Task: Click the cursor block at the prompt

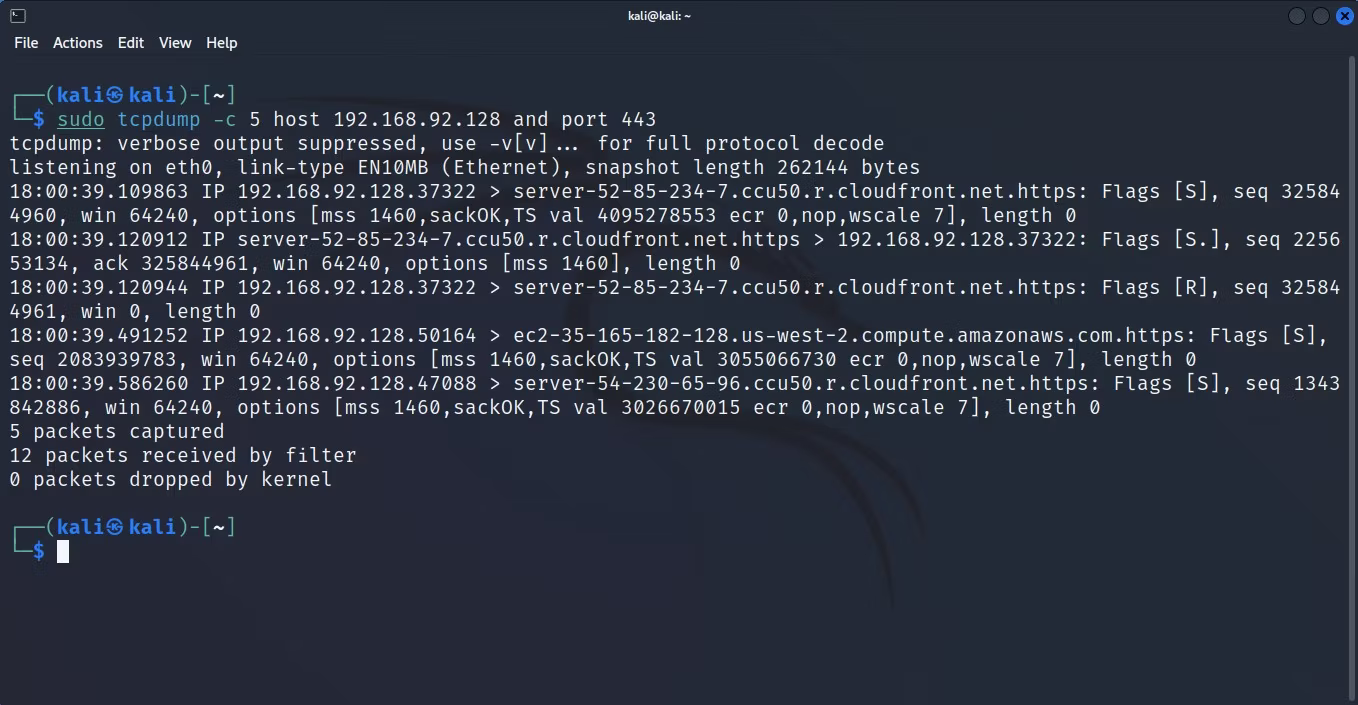Action: click(x=63, y=551)
